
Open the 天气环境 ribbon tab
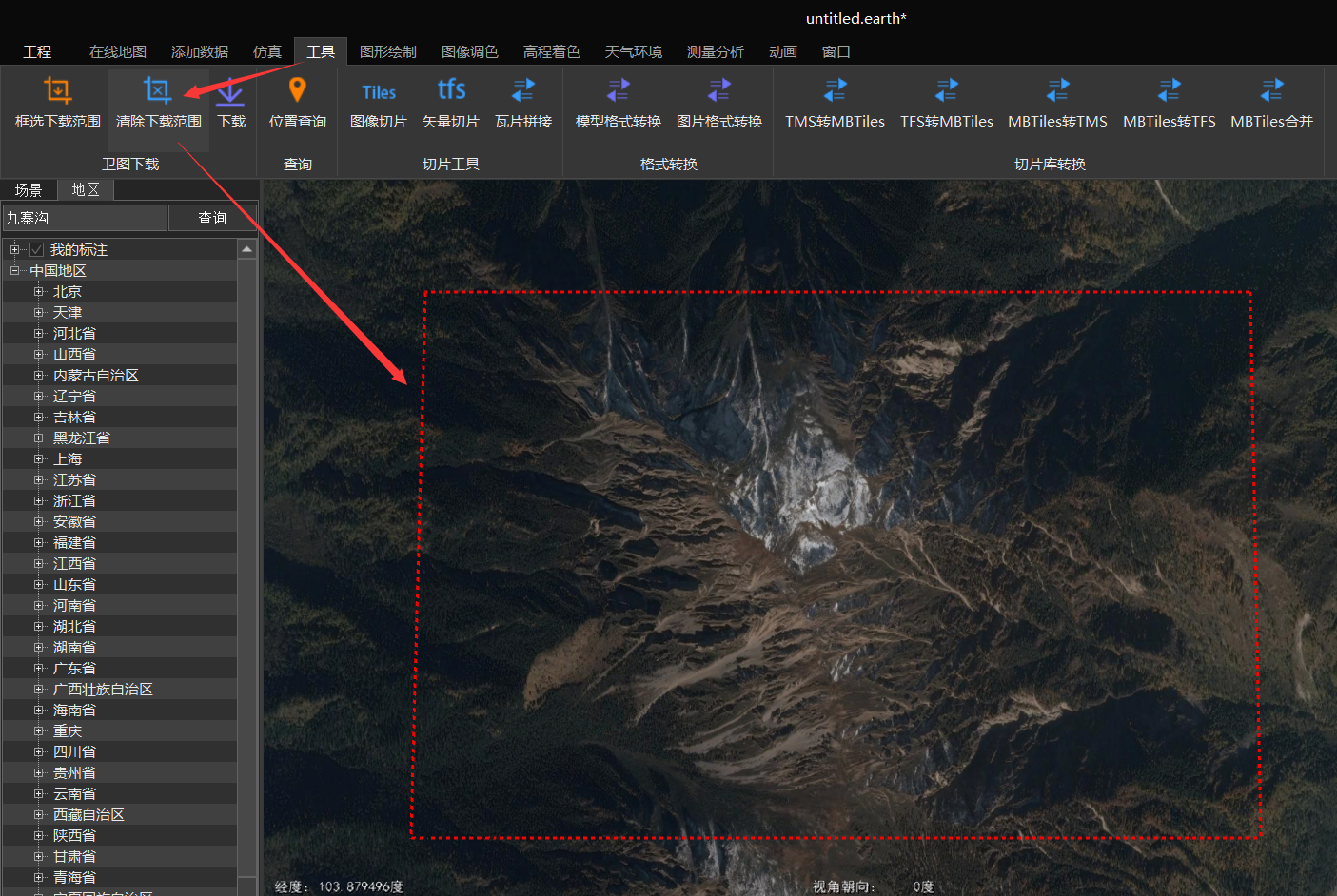pos(634,51)
